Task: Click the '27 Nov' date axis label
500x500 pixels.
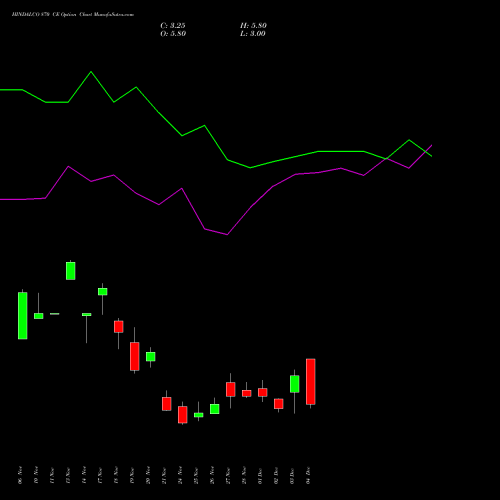Action: tap(228, 475)
